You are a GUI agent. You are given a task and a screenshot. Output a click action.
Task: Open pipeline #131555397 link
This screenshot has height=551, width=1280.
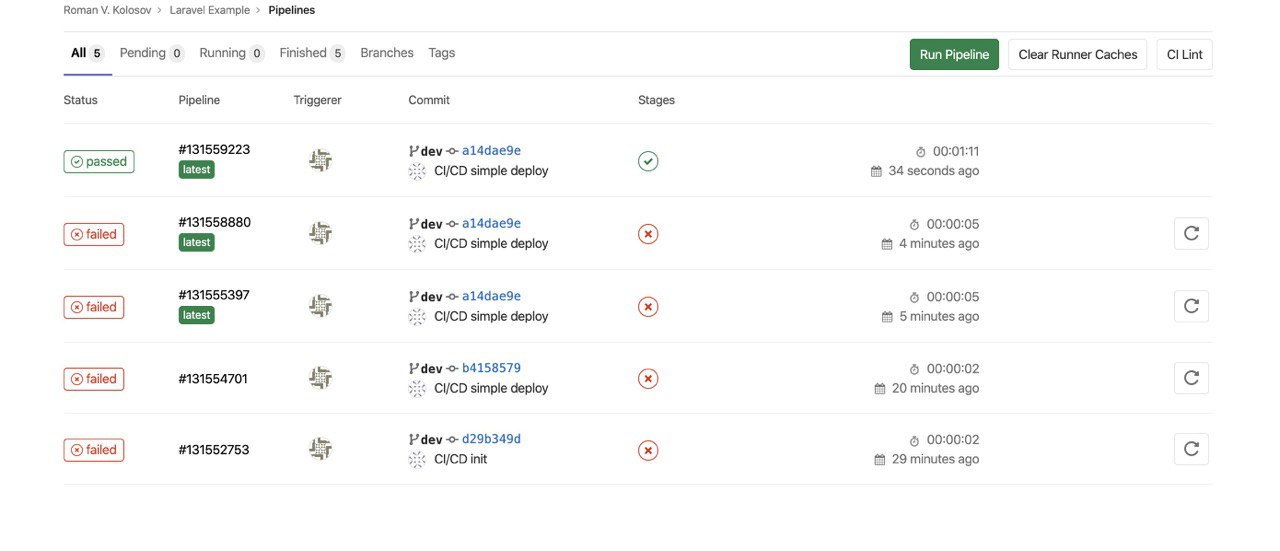pyautogui.click(x=214, y=295)
